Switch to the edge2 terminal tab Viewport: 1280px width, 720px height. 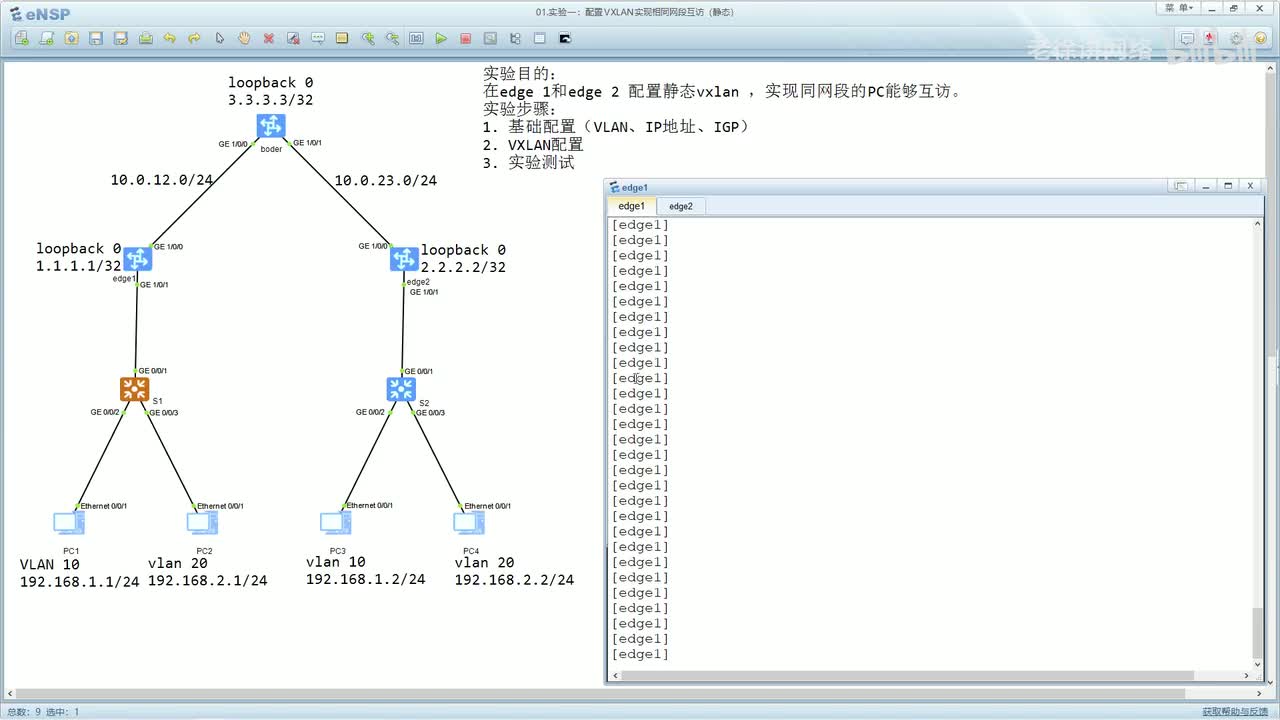(x=681, y=206)
